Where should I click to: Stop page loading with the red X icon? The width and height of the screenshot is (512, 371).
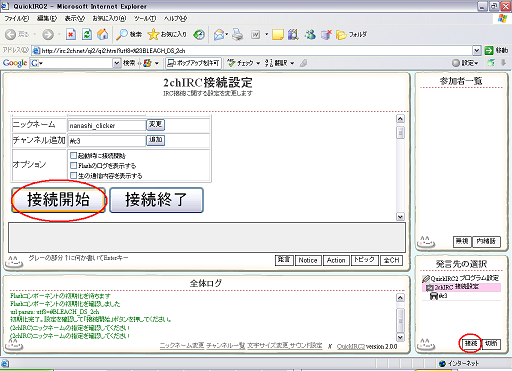[71, 34]
